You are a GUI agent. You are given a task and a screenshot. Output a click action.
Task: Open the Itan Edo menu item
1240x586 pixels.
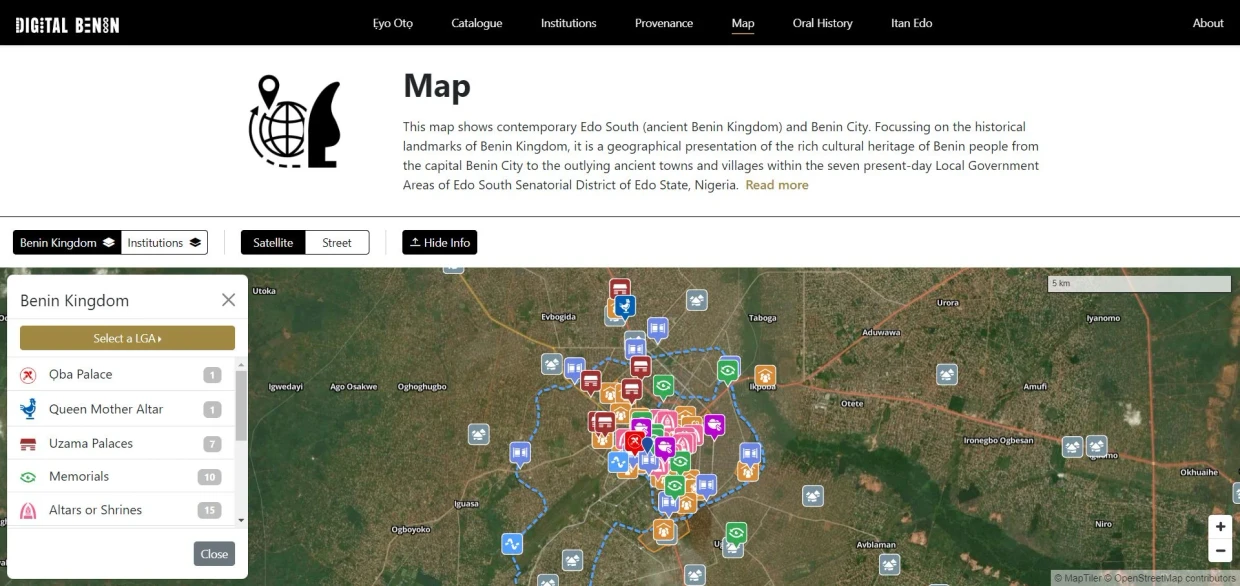912,23
